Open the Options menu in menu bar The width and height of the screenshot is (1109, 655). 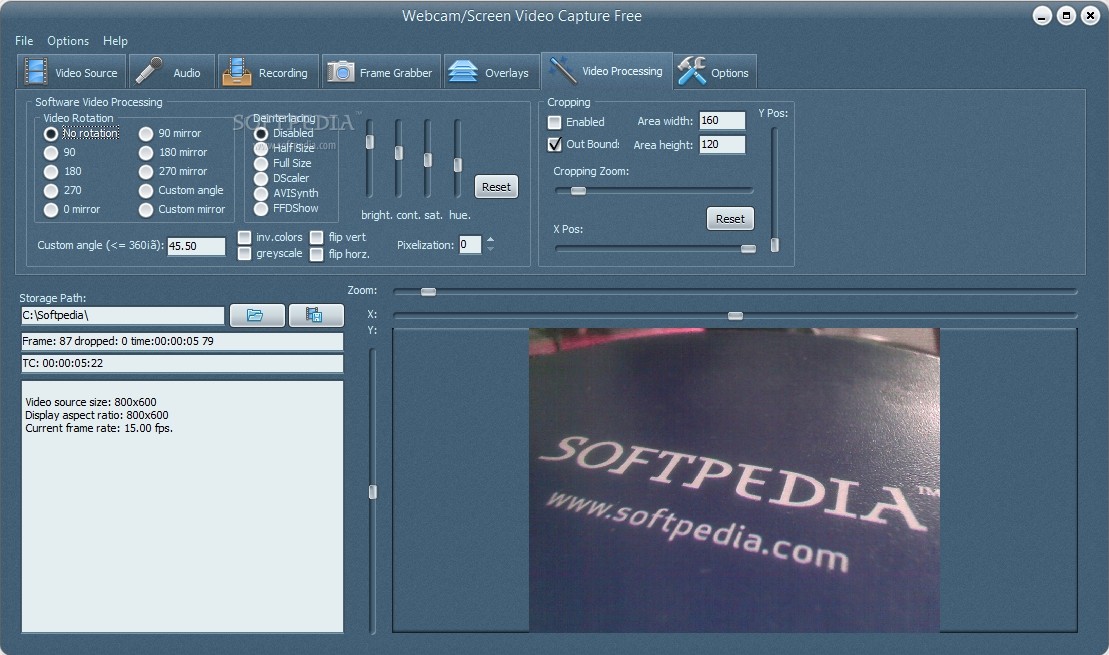[68, 40]
